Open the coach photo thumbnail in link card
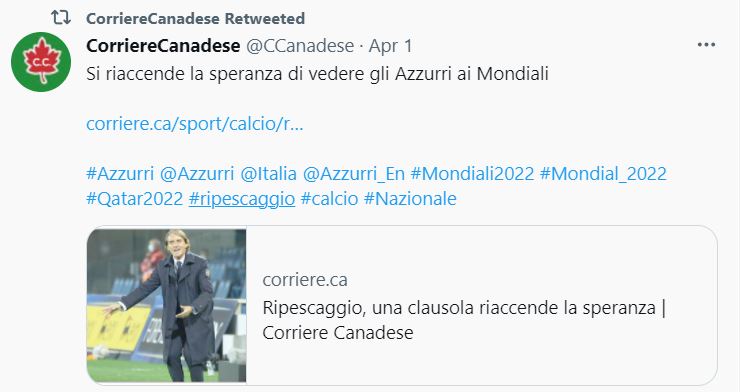741x392 pixels. [166, 305]
